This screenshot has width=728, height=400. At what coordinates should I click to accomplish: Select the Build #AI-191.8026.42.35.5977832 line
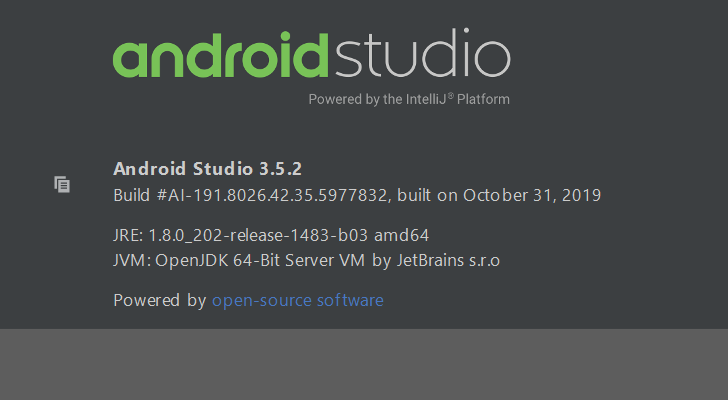tap(357, 195)
